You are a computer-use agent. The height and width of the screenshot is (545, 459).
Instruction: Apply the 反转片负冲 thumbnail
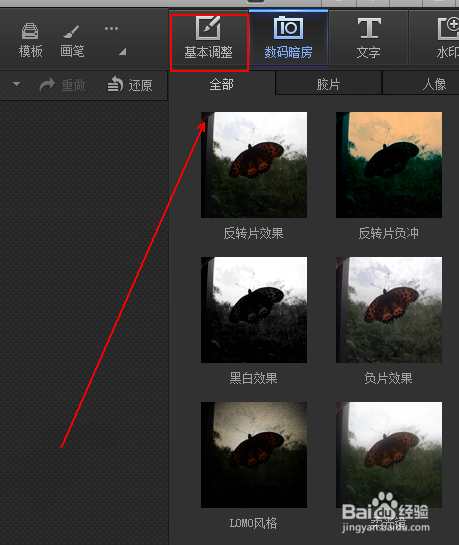[389, 165]
